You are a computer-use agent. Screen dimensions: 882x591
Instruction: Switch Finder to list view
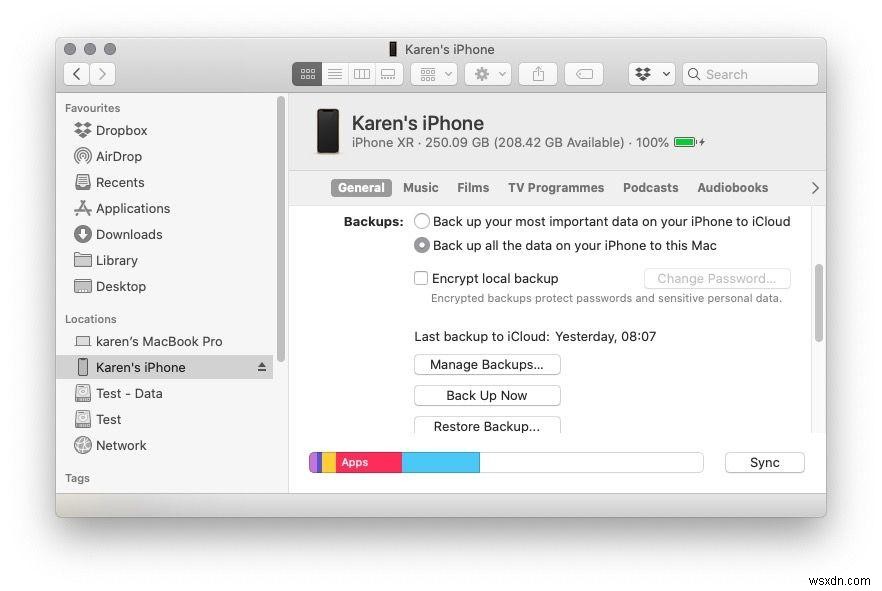(x=334, y=73)
